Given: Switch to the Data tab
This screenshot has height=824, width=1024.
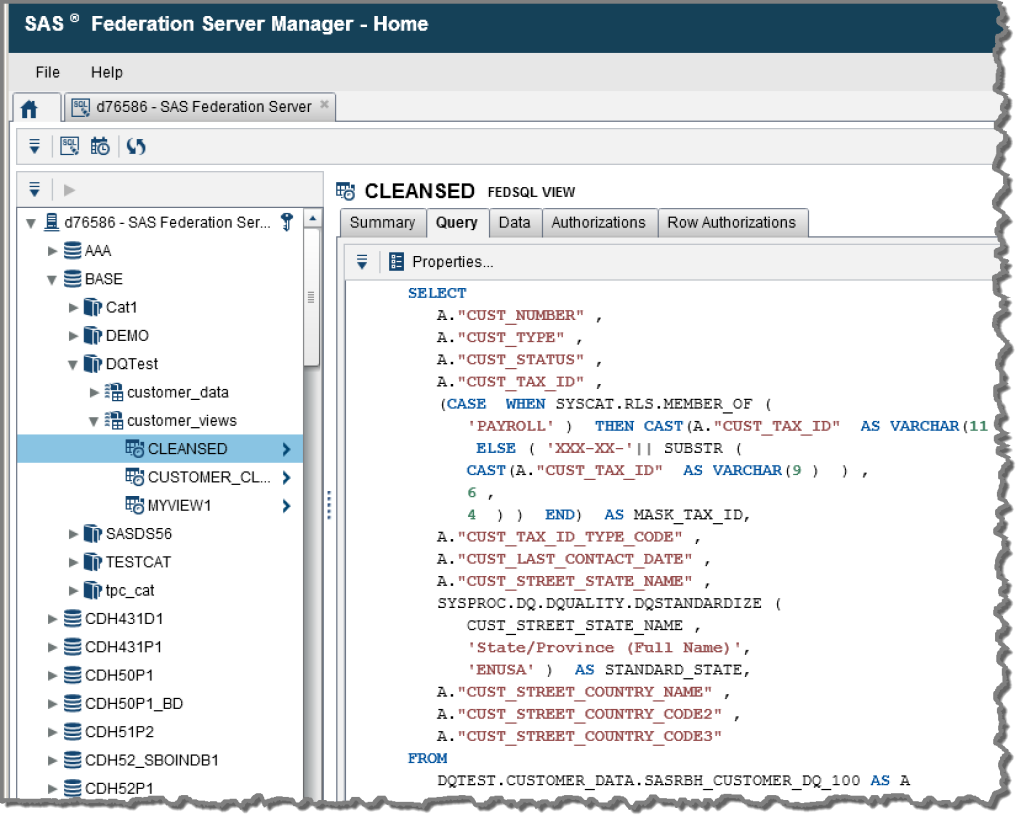Looking at the screenshot, I should 514,222.
